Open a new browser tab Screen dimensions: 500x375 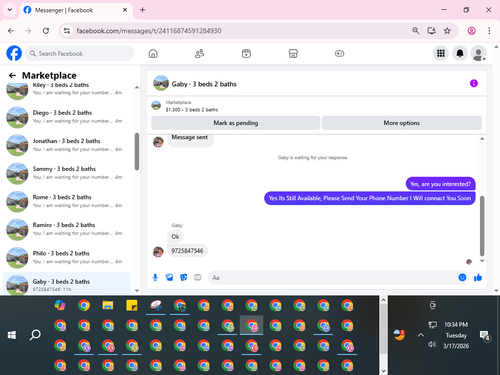pos(142,10)
